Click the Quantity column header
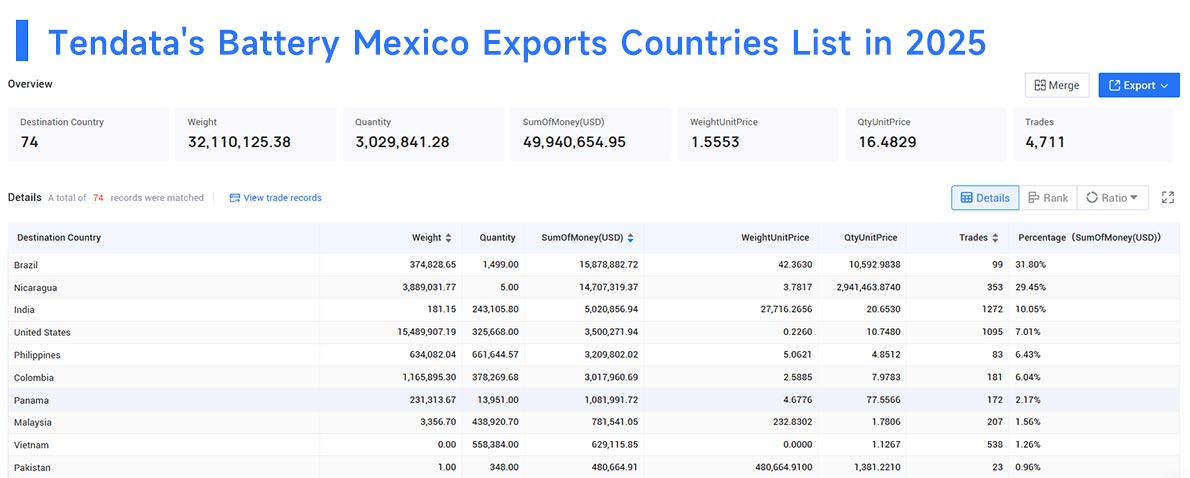Image resolution: width=1190 pixels, height=478 pixels. point(497,237)
